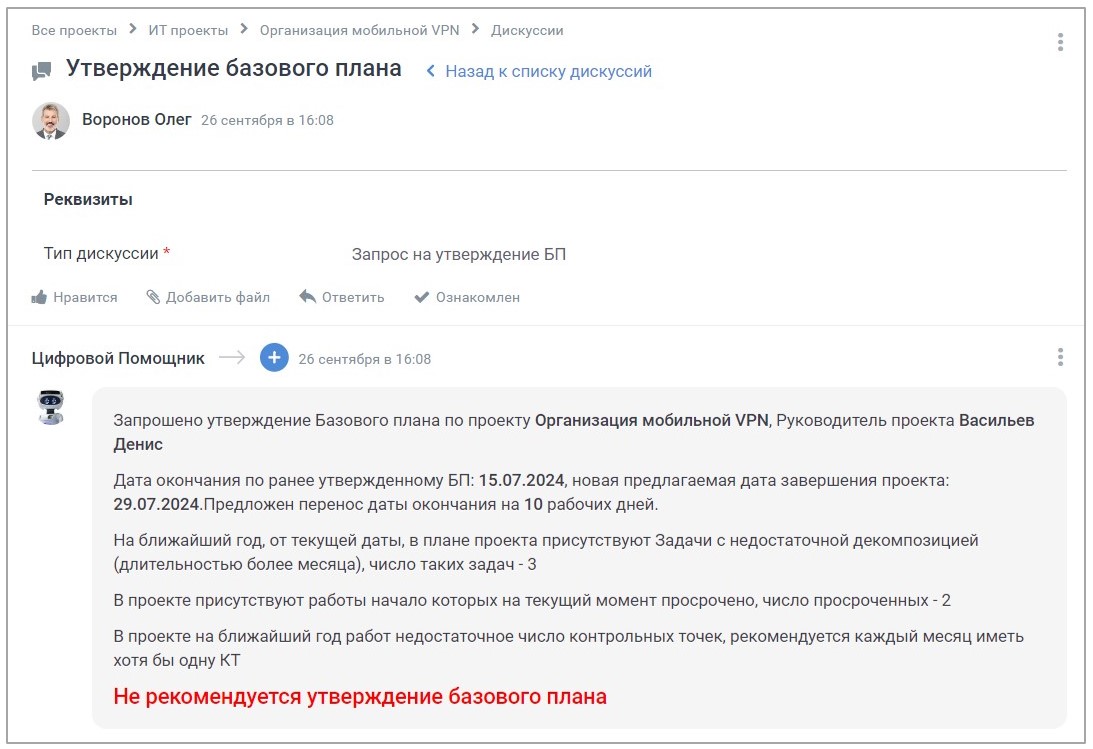Click the checkmark Ознакомлен icon

pos(422,297)
